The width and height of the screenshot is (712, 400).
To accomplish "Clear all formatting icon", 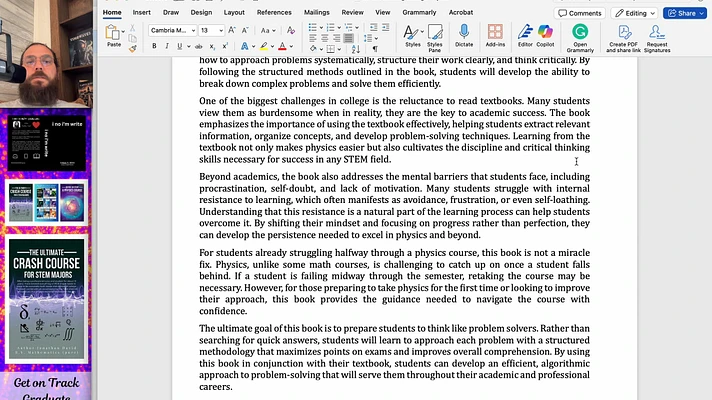I will 291,30.
